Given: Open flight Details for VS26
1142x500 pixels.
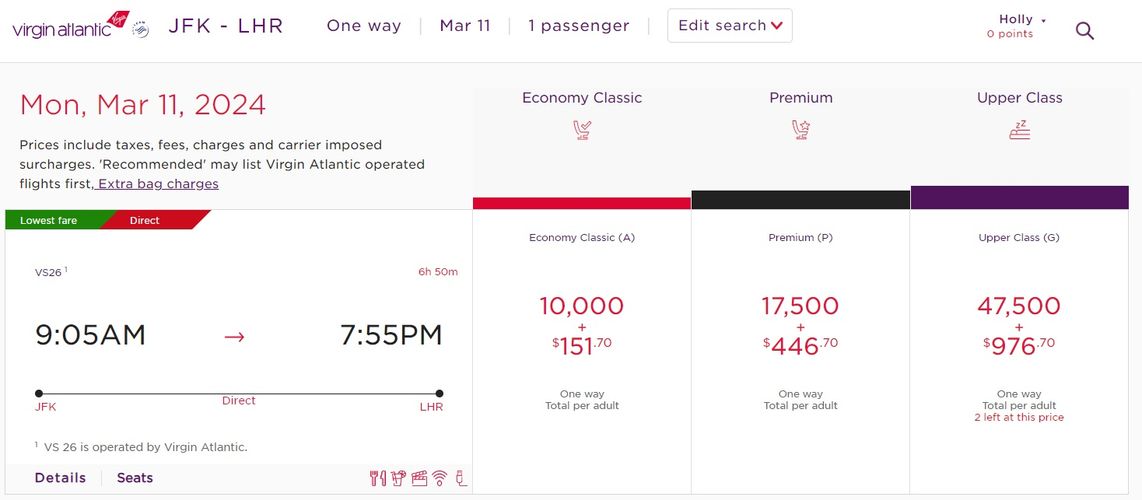Looking at the screenshot, I should coord(60,478).
